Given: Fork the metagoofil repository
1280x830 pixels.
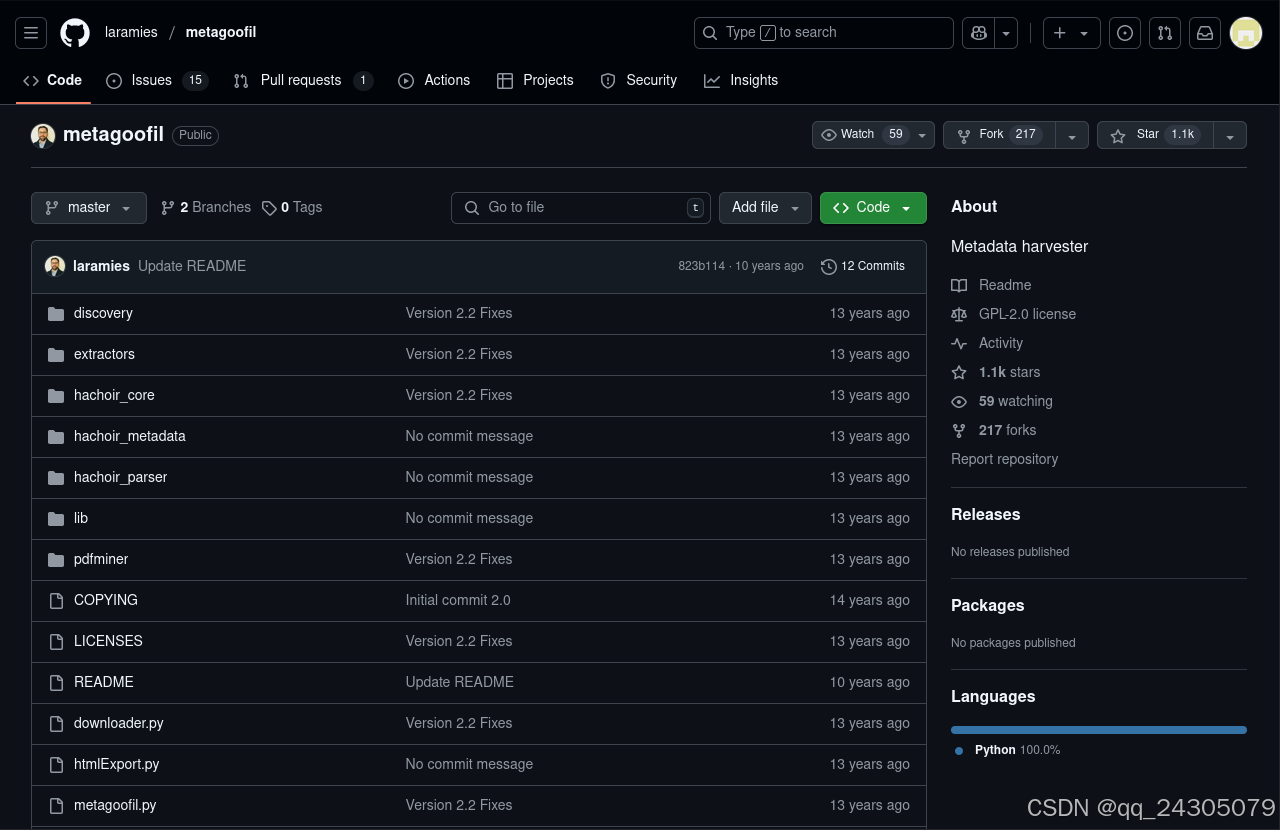Looking at the screenshot, I should point(999,135).
